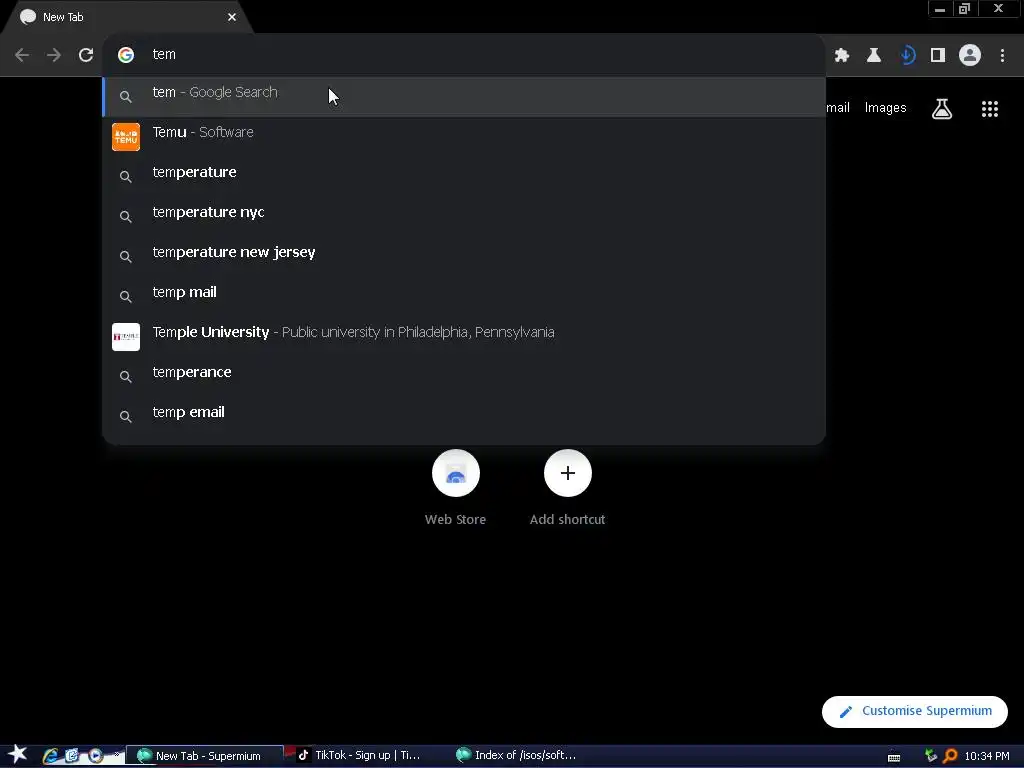Choose the 'temperature nyc' suggestion
This screenshot has width=1024, height=768.
click(x=464, y=216)
